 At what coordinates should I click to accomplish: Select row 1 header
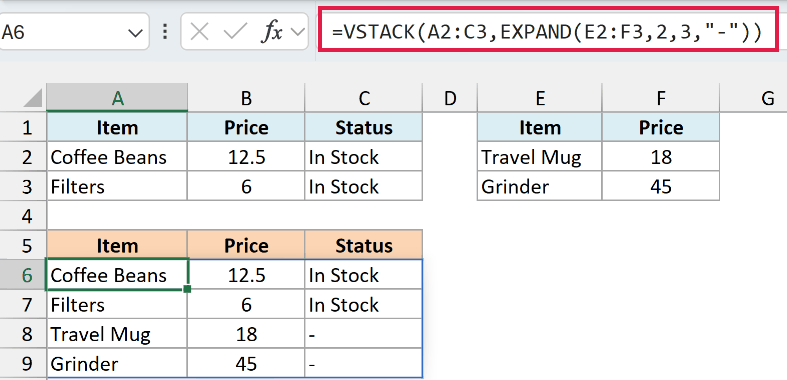tap(23, 127)
